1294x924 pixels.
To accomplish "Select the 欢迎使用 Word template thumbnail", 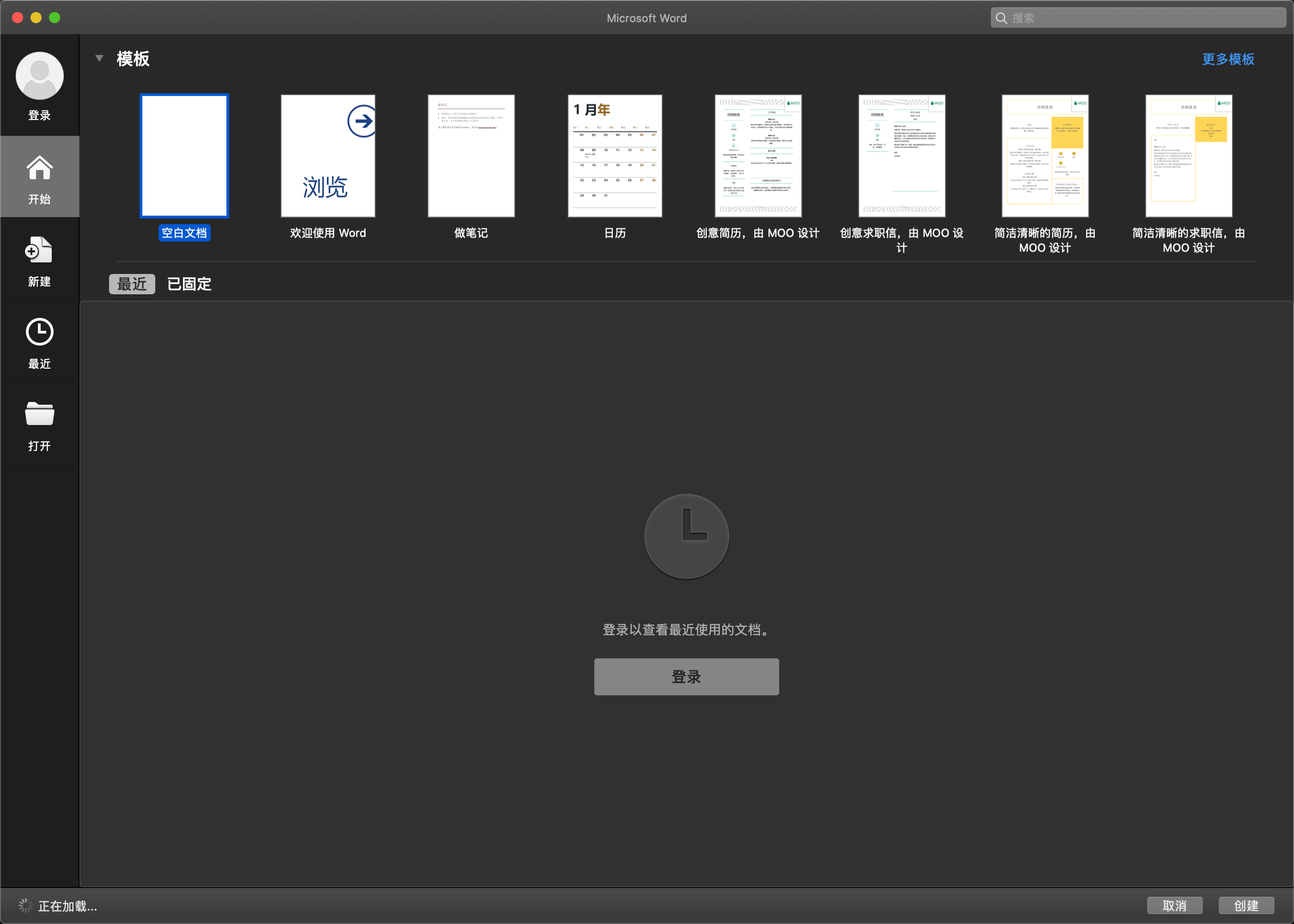I will [x=328, y=156].
